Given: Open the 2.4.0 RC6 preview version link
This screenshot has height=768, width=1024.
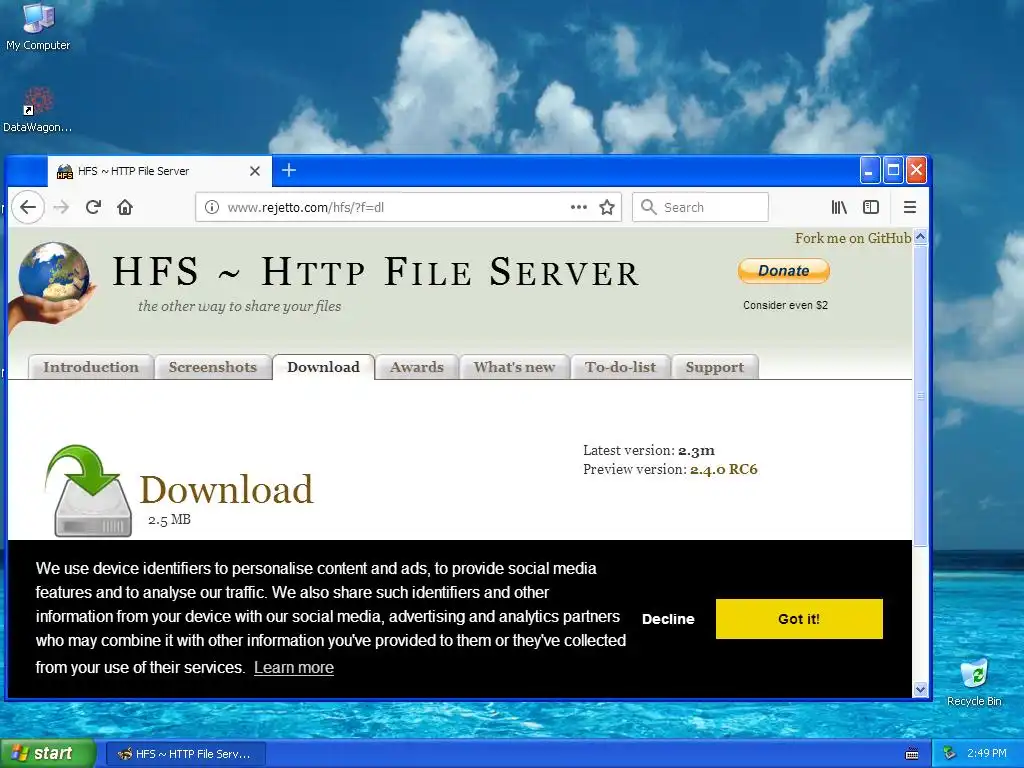Looking at the screenshot, I should (x=724, y=469).
